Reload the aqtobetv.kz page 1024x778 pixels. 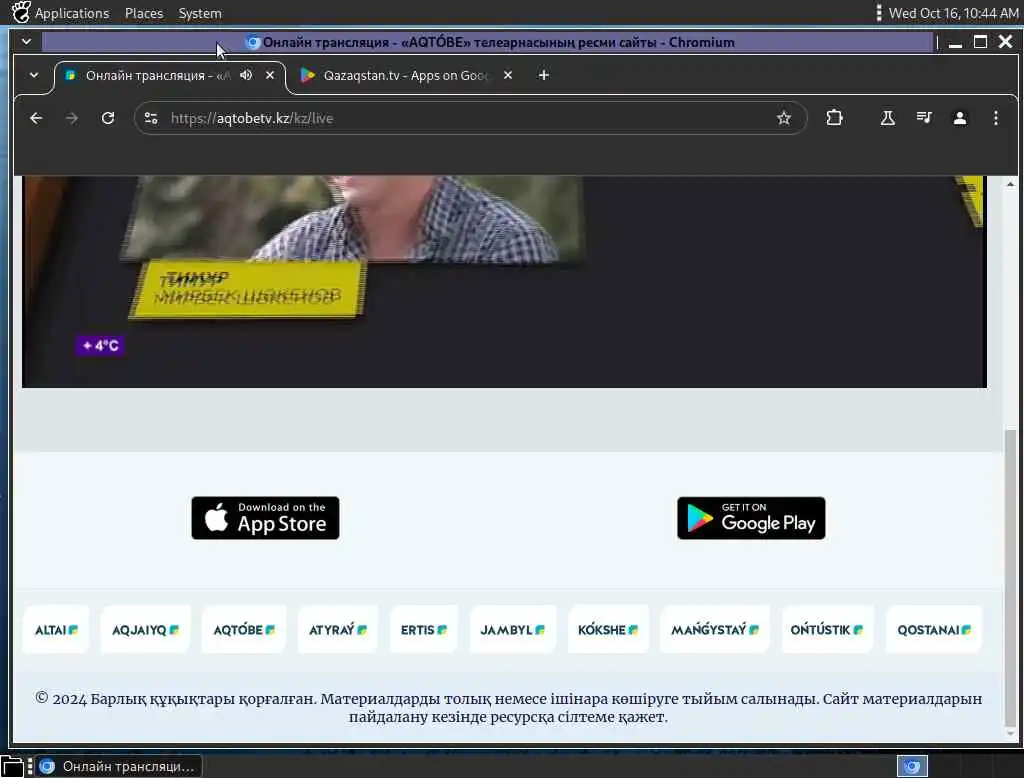108,118
